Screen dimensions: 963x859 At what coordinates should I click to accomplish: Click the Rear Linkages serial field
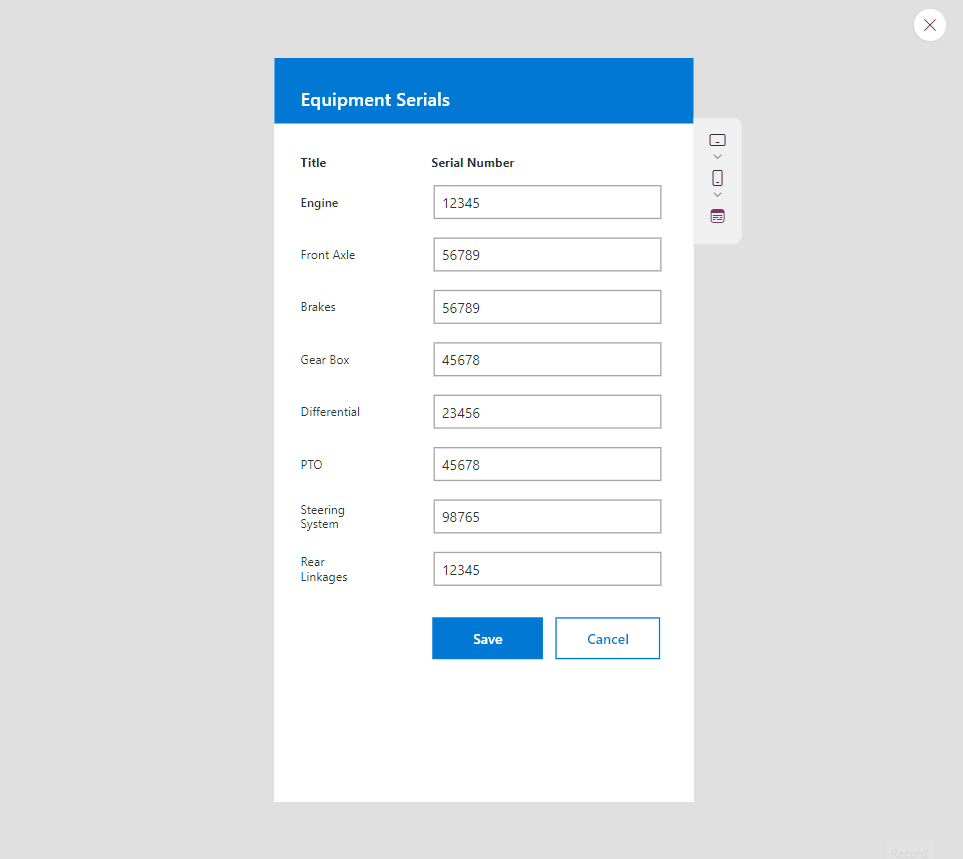[546, 568]
